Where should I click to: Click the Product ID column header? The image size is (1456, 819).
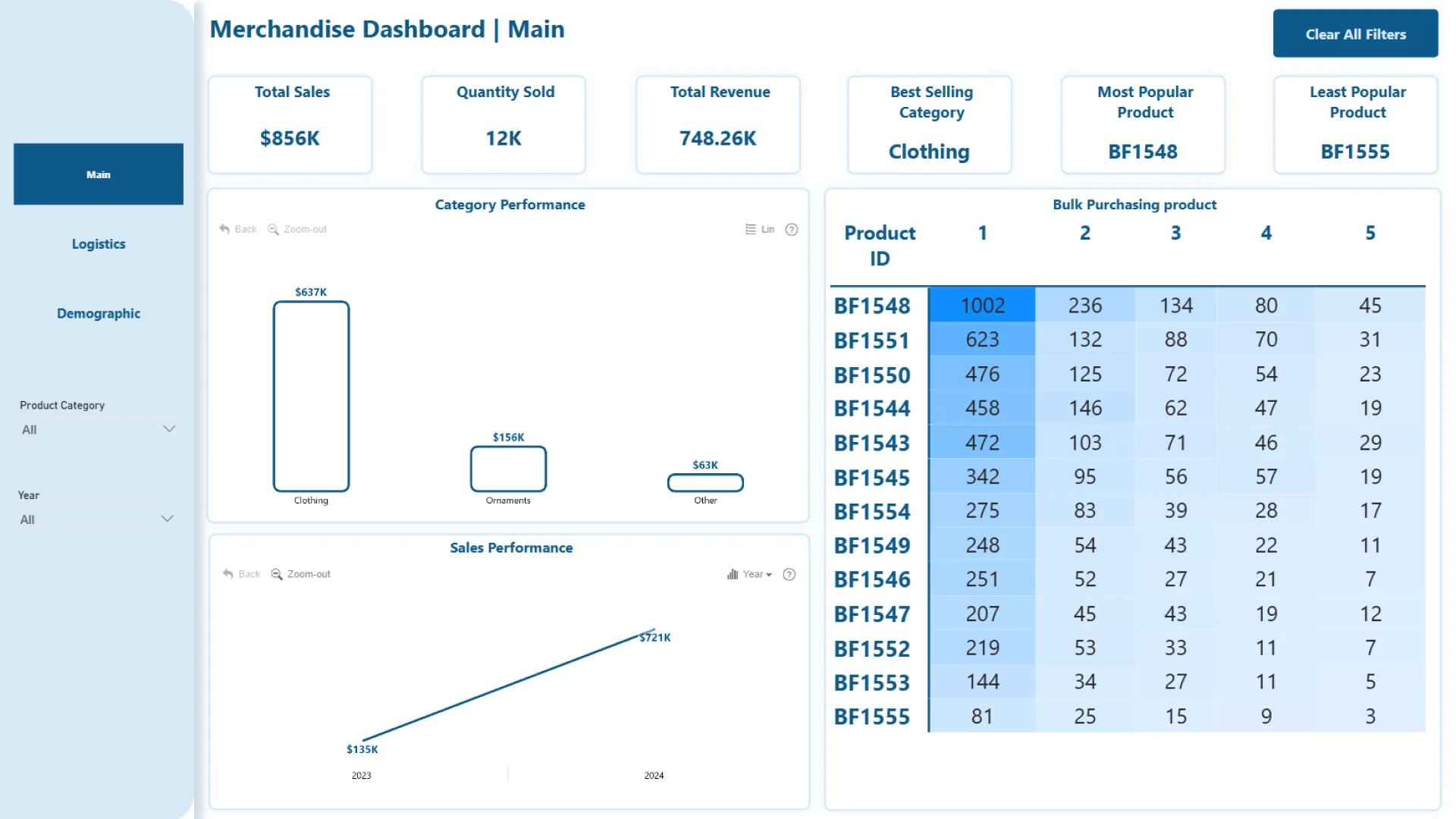click(880, 246)
